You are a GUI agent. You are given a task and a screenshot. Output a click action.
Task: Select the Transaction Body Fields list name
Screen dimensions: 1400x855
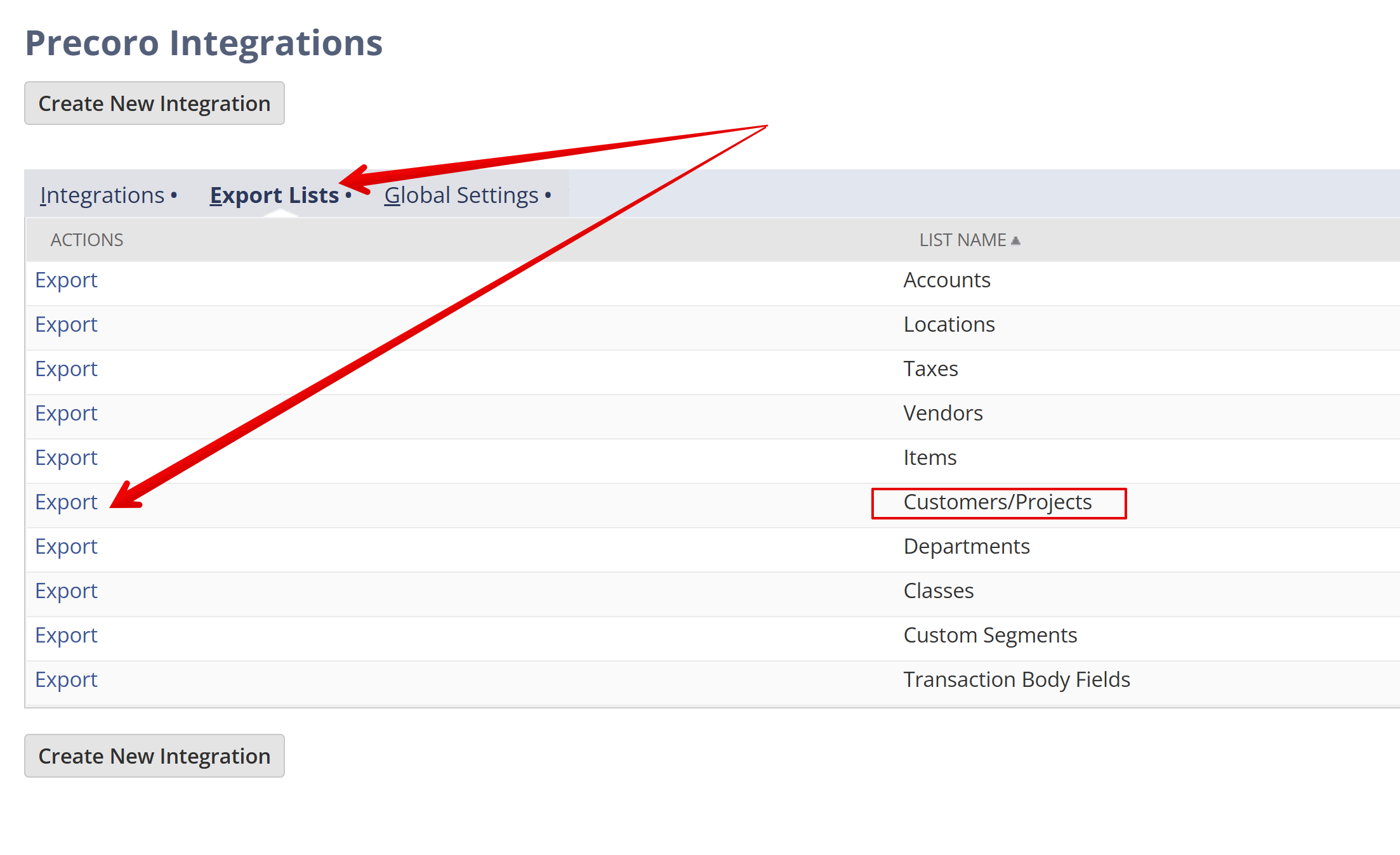1017,680
